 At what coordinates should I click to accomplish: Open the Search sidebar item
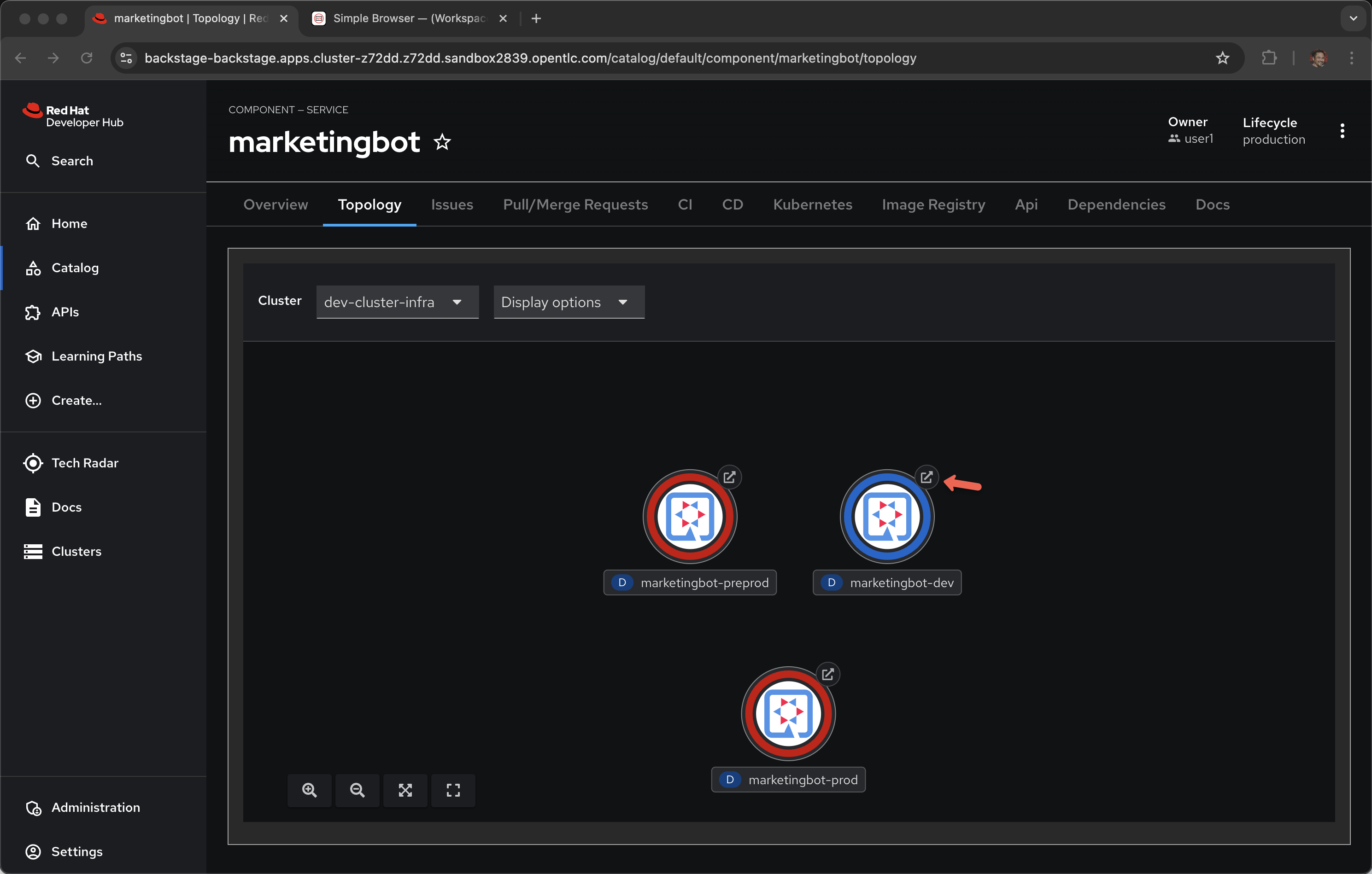pos(72,161)
